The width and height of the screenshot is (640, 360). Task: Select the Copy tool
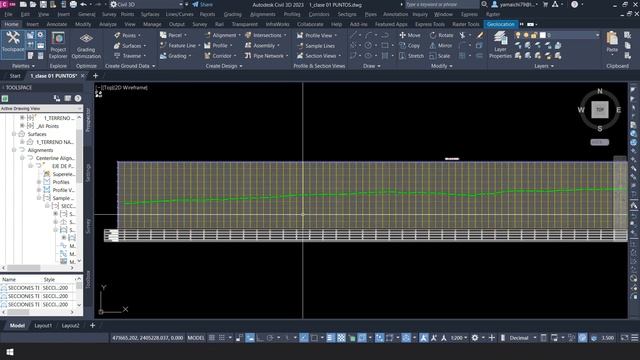410,46
